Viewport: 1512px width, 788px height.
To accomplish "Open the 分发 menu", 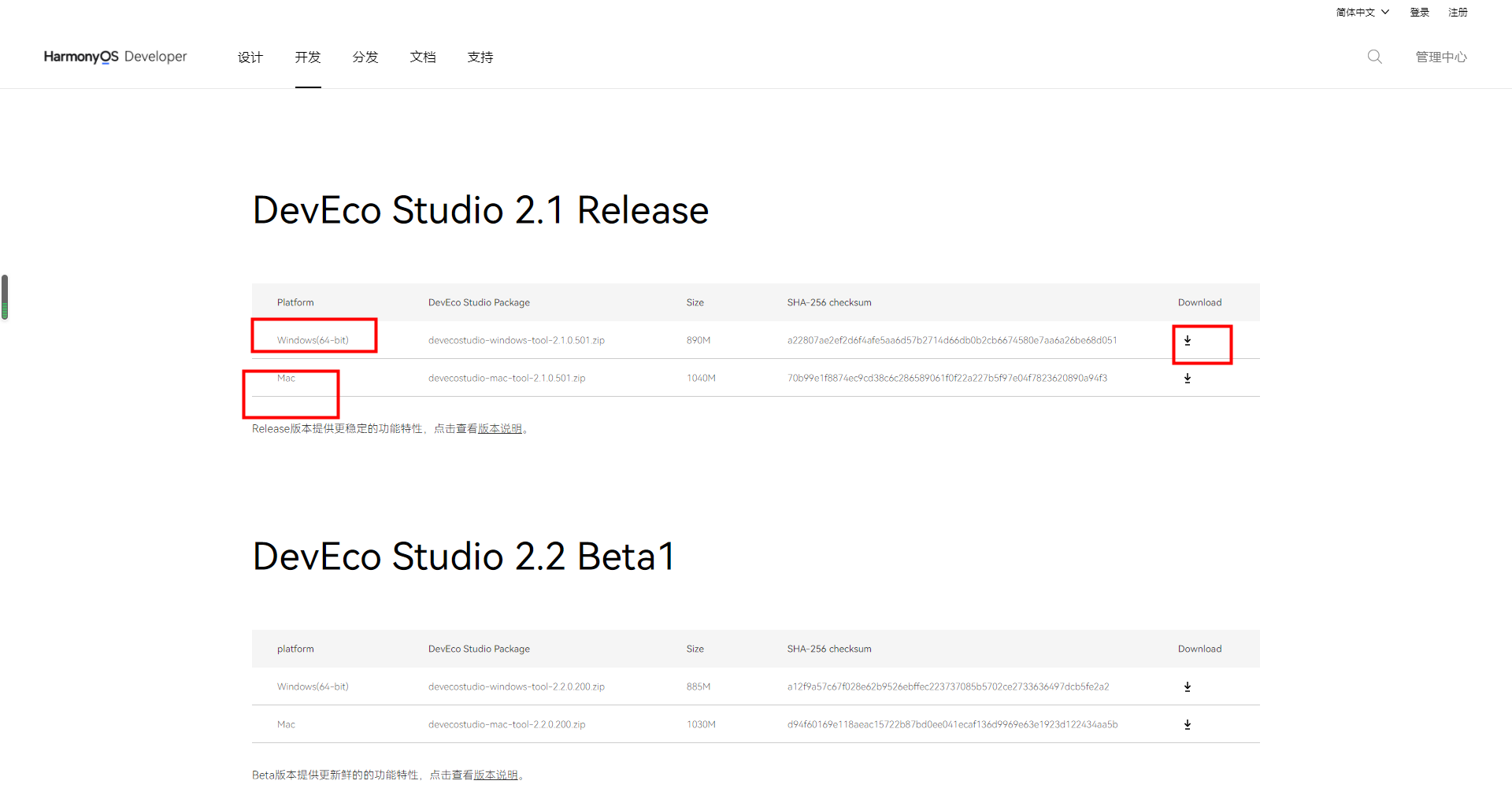I will pyautogui.click(x=365, y=57).
